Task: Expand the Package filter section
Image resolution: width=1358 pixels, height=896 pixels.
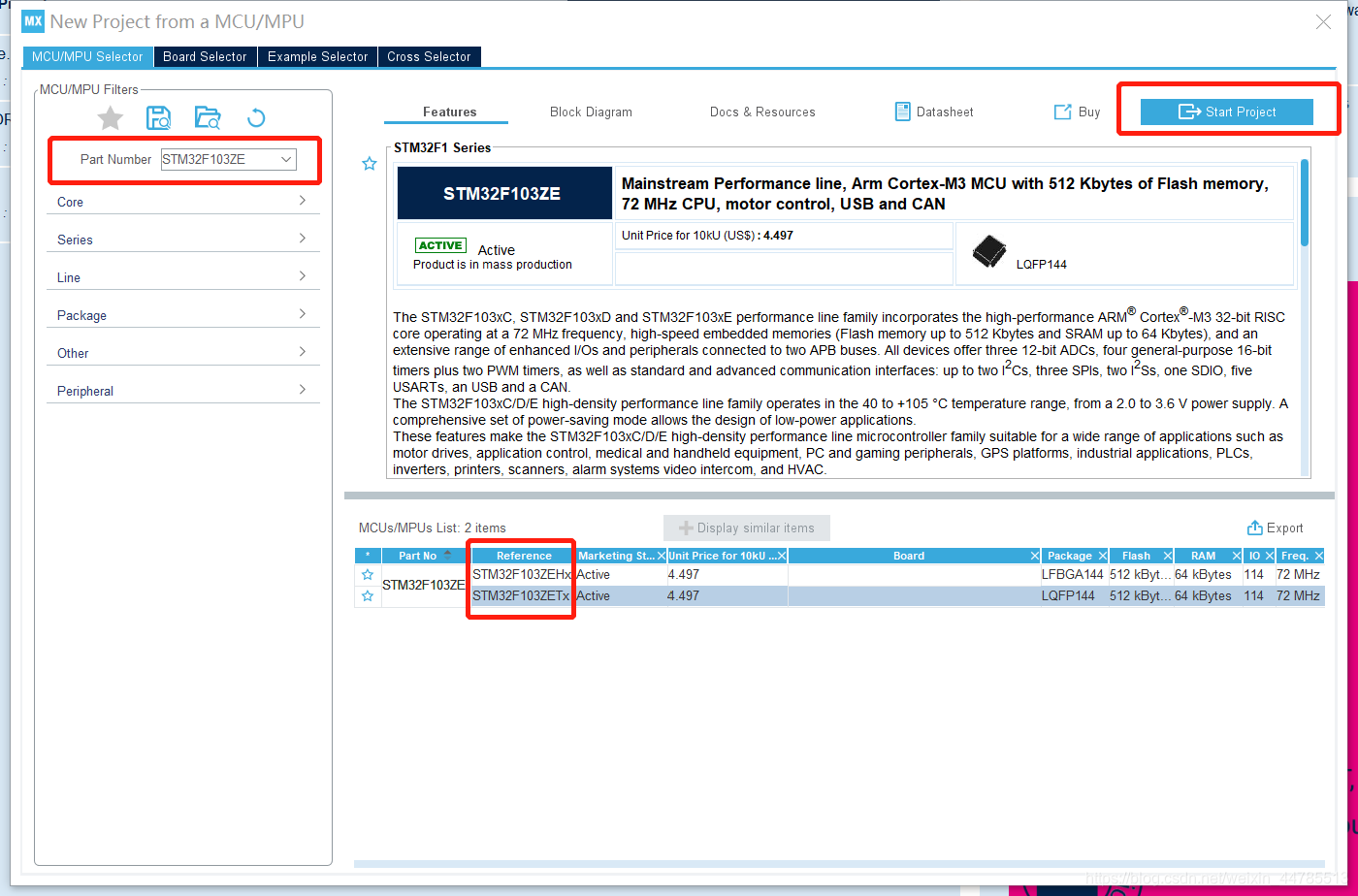Action: point(182,315)
